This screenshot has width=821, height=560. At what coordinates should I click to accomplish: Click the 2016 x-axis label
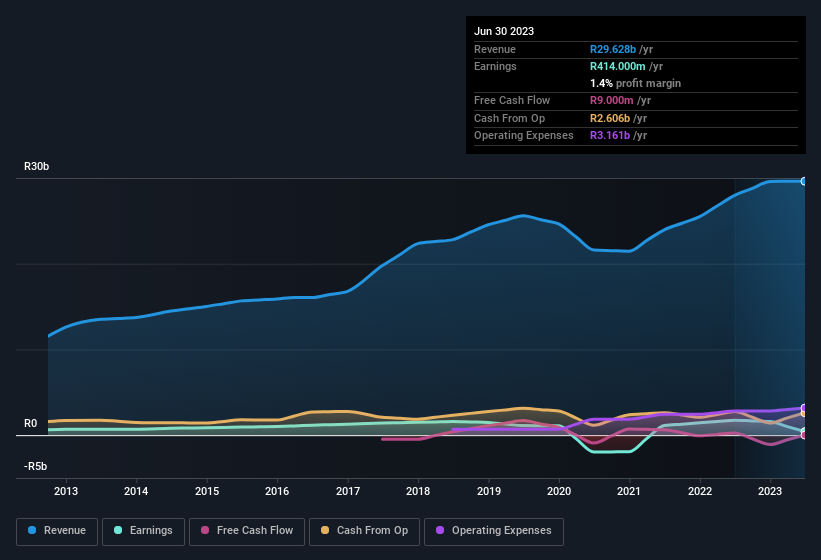pos(277,491)
